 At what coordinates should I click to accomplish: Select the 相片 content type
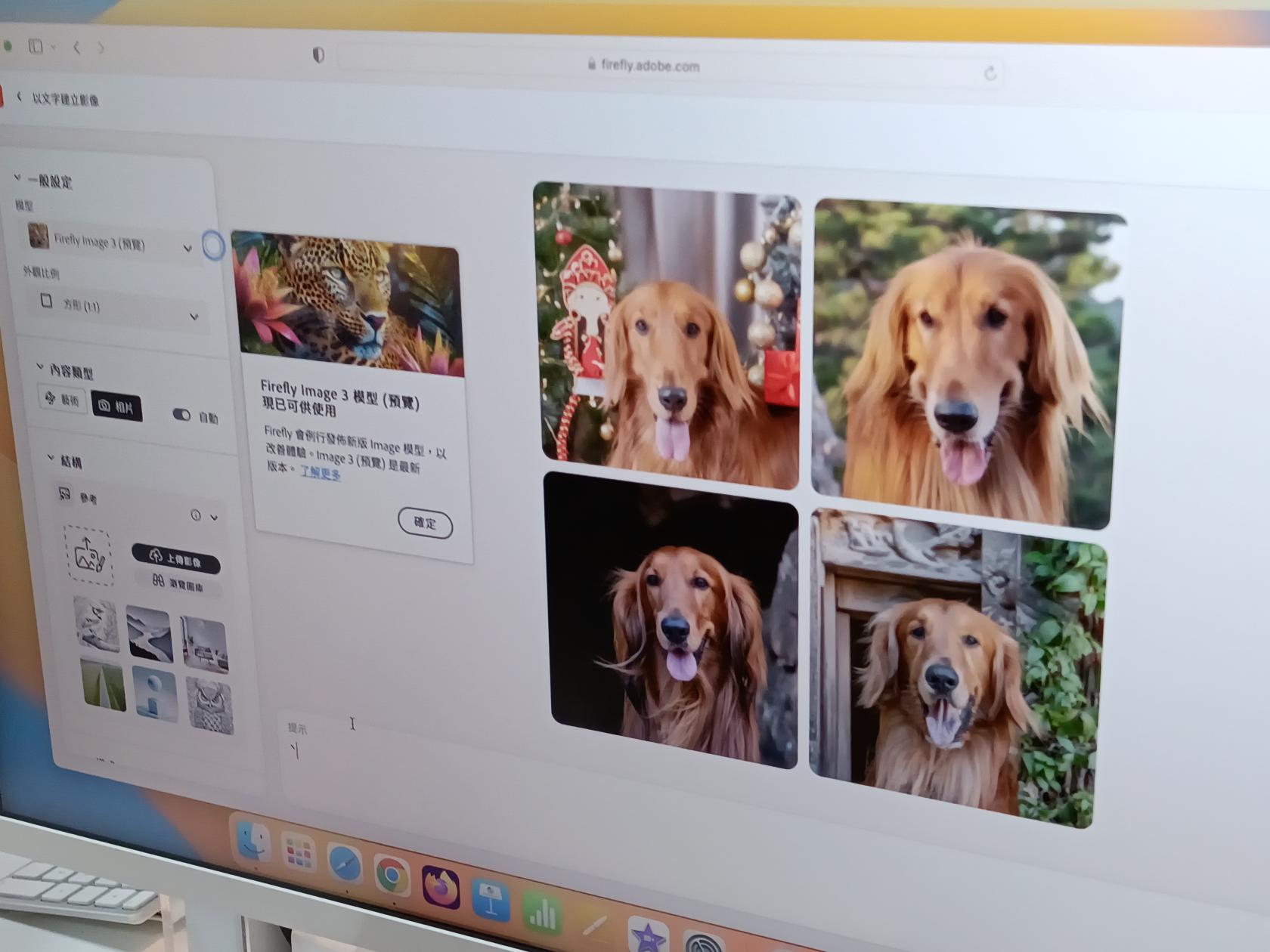pos(117,406)
